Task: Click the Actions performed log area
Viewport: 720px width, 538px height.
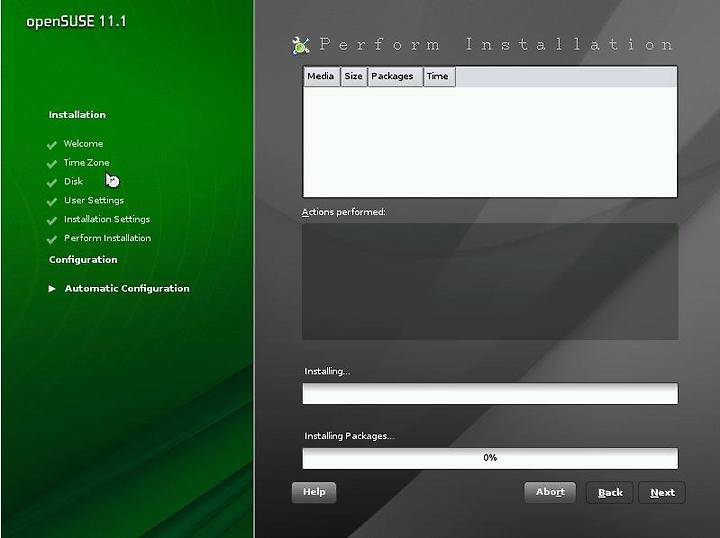Action: pos(490,281)
